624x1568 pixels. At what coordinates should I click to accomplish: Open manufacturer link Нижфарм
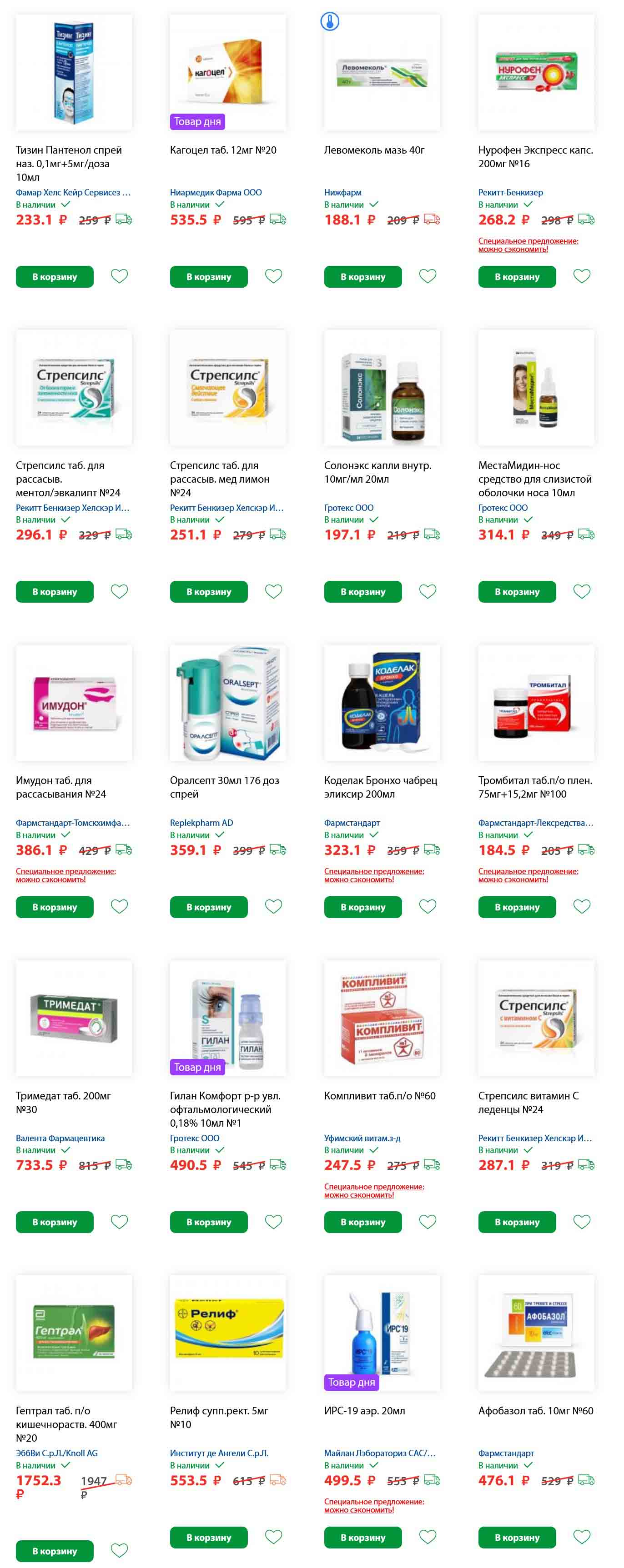tap(342, 192)
